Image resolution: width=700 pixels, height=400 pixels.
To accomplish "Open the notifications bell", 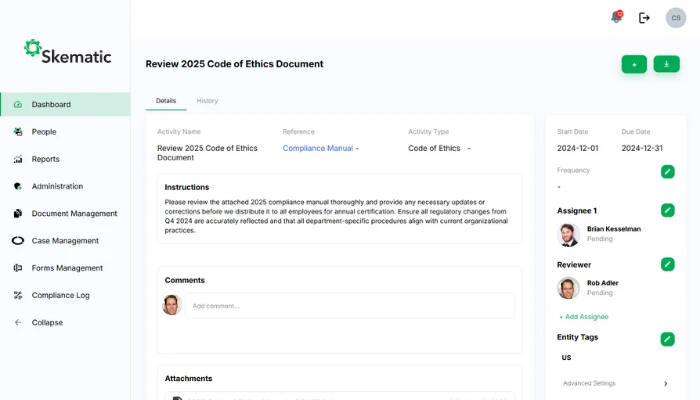I will [x=616, y=17].
